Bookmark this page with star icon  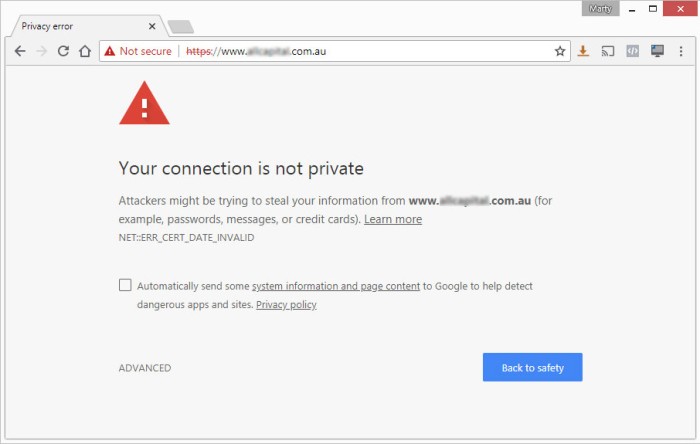pyautogui.click(x=560, y=51)
